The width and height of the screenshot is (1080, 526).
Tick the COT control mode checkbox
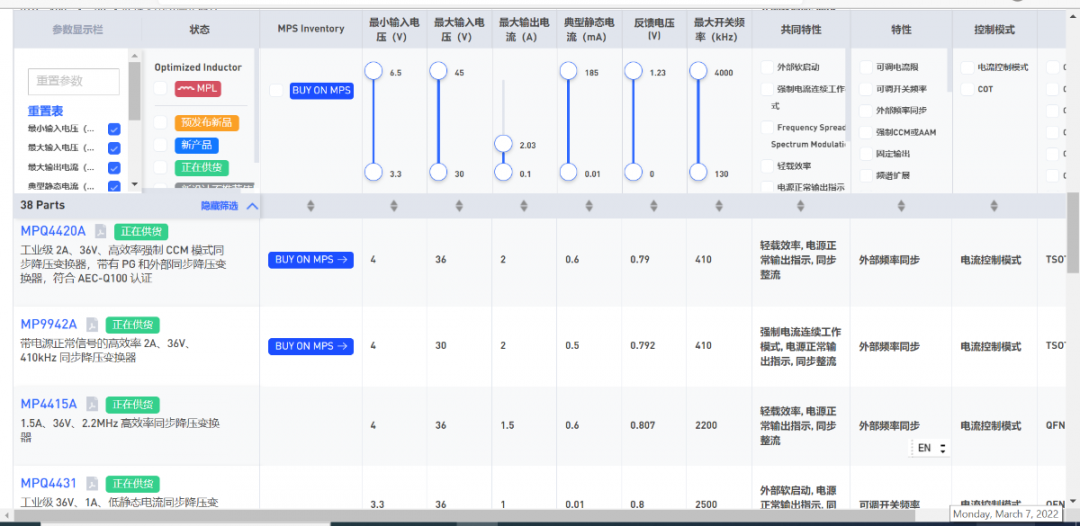[967, 89]
